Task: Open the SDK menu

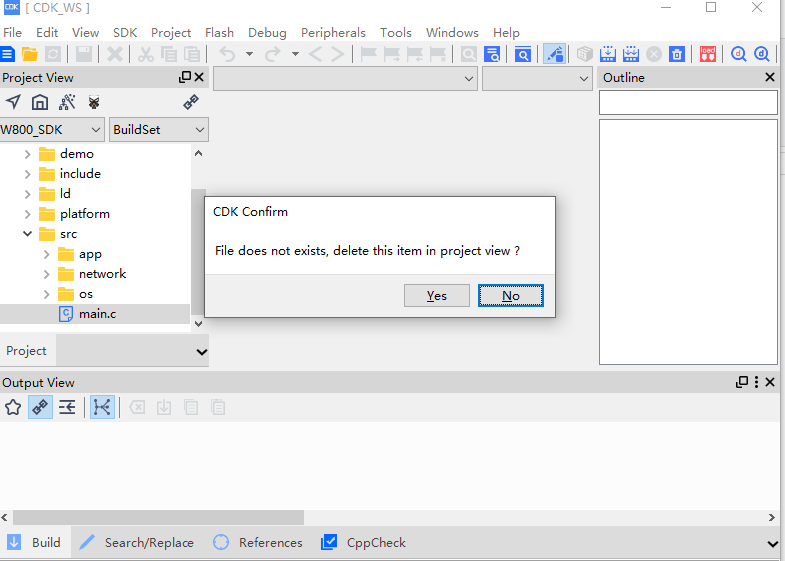Action: 125,33
